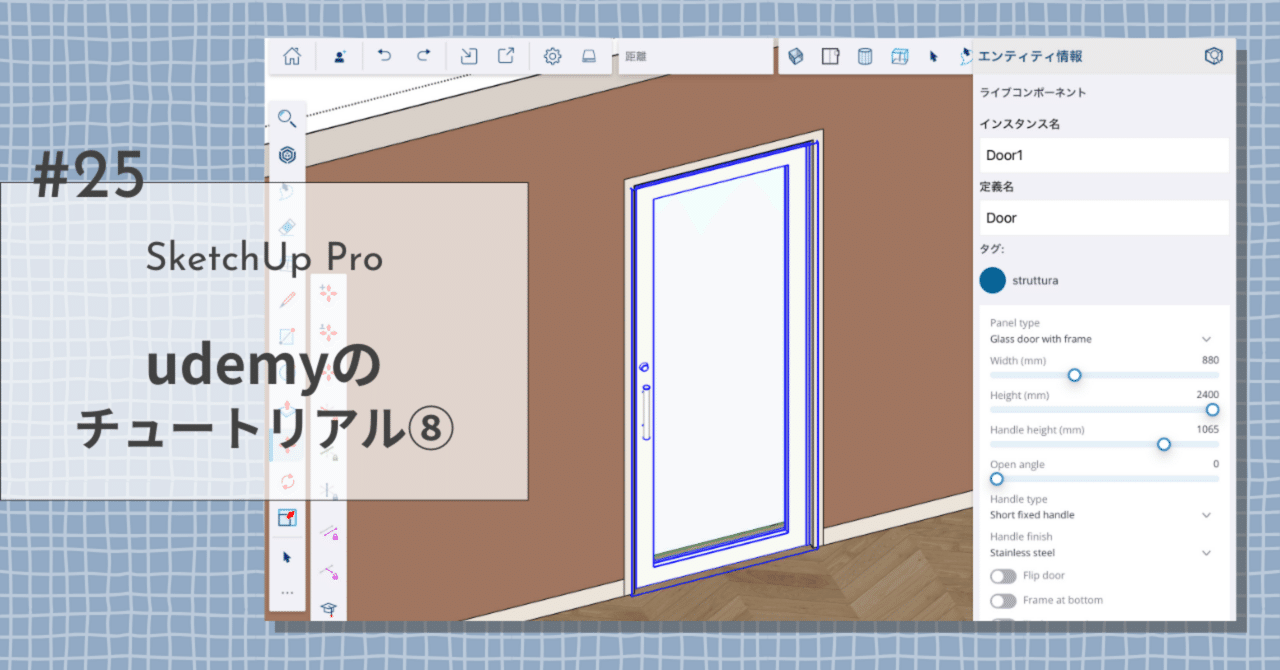Open the Entity Info gear icon
The width and height of the screenshot is (1280, 670).
[1213, 56]
